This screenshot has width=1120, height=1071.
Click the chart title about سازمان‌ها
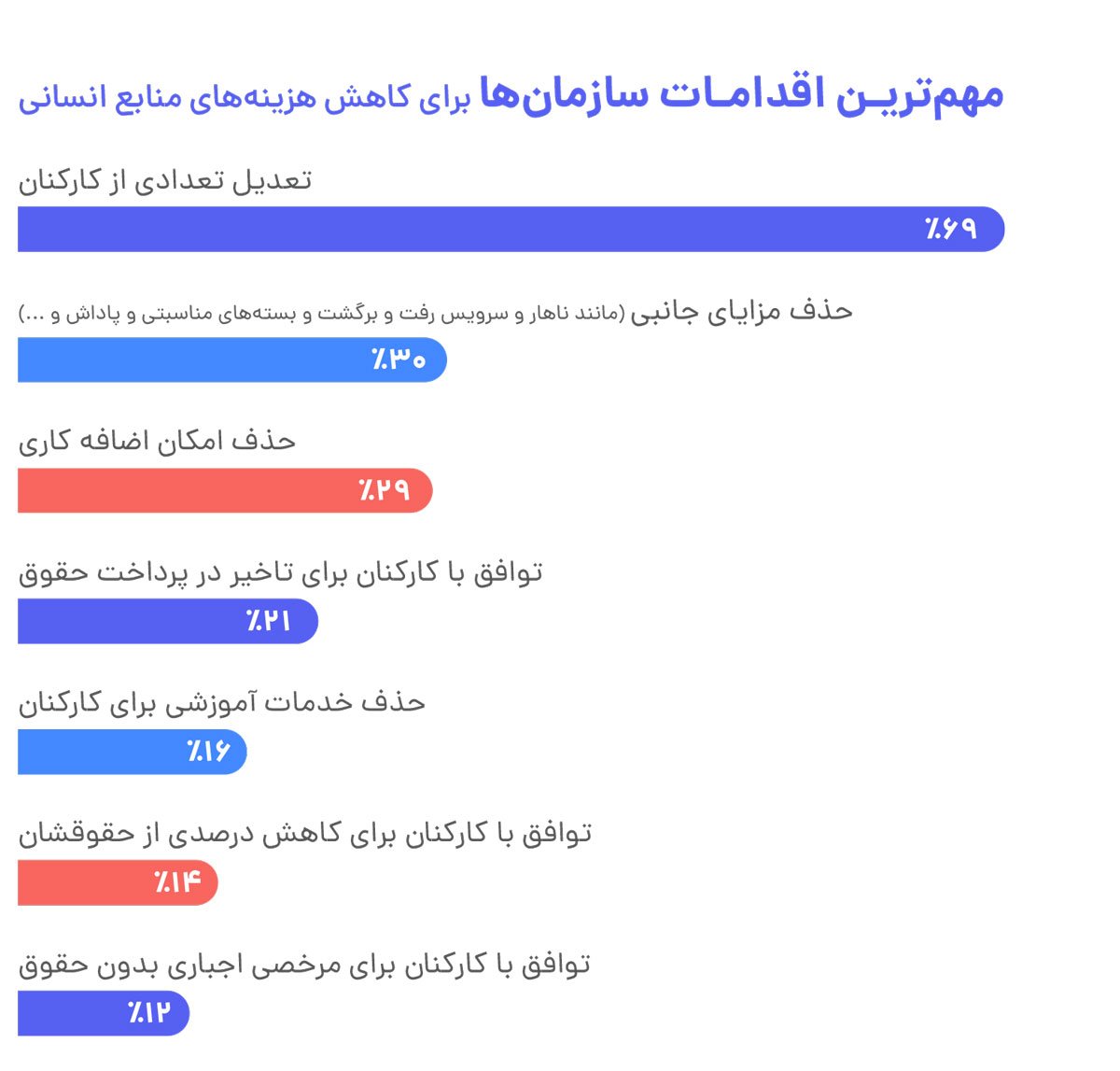[x=511, y=94]
